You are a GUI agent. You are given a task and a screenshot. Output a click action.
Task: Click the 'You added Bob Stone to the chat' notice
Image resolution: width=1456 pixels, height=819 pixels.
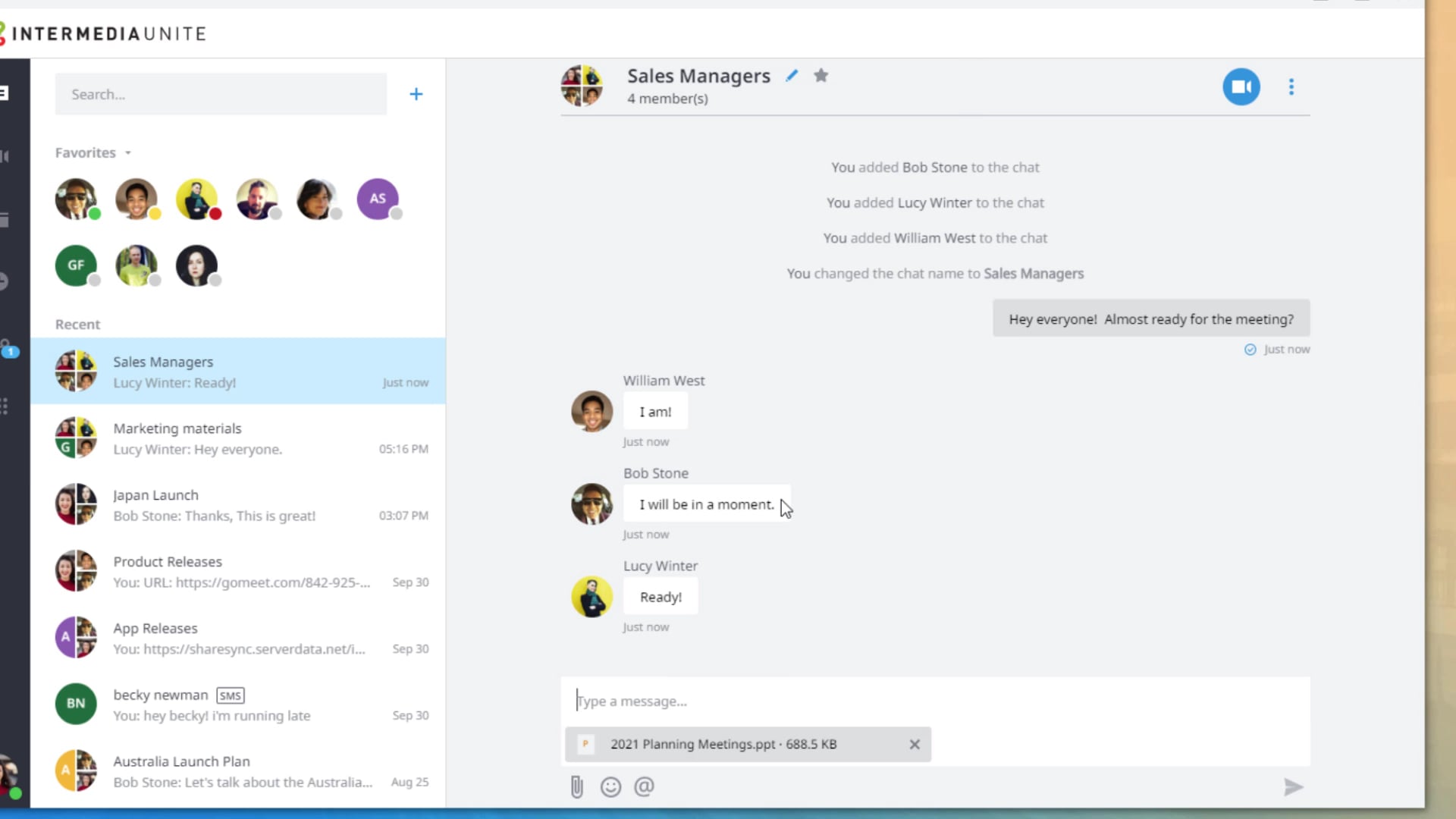coord(935,168)
